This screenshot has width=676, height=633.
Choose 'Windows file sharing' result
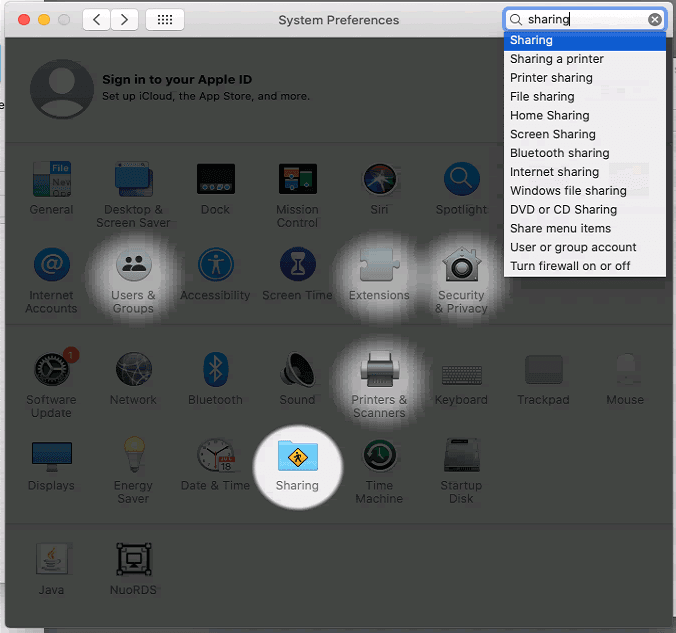tap(585, 191)
